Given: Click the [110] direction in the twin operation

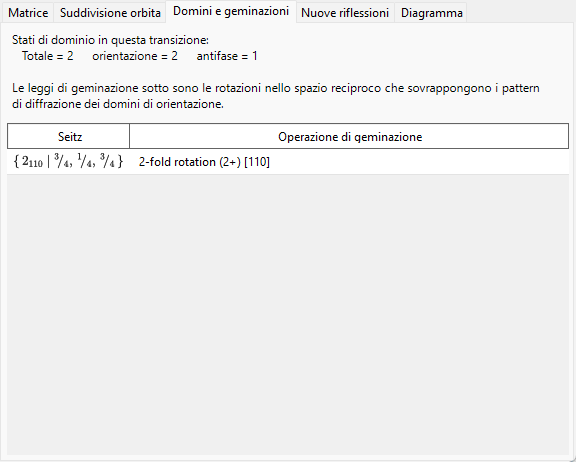Looking at the screenshot, I should 257,162.
